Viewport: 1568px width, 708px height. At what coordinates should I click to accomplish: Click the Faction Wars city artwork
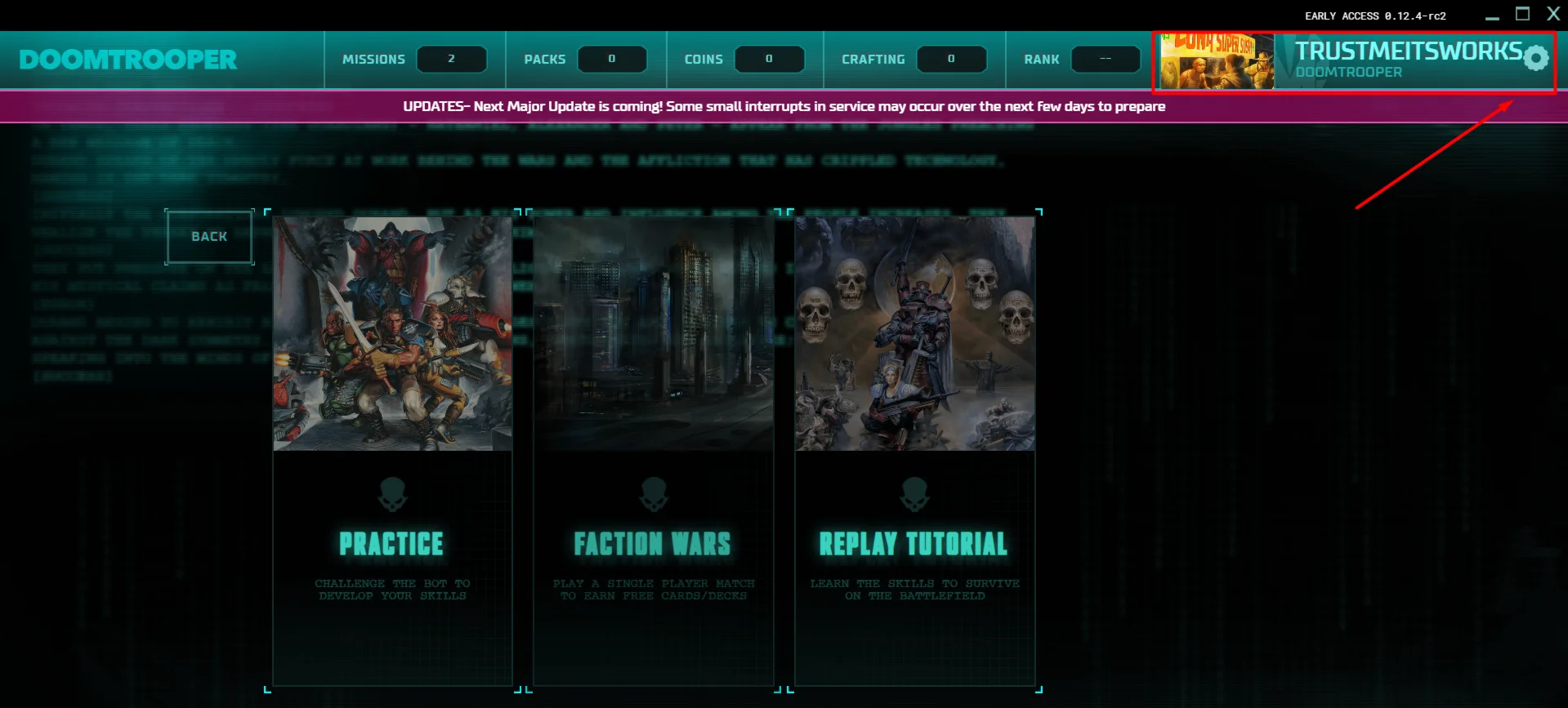pos(654,334)
